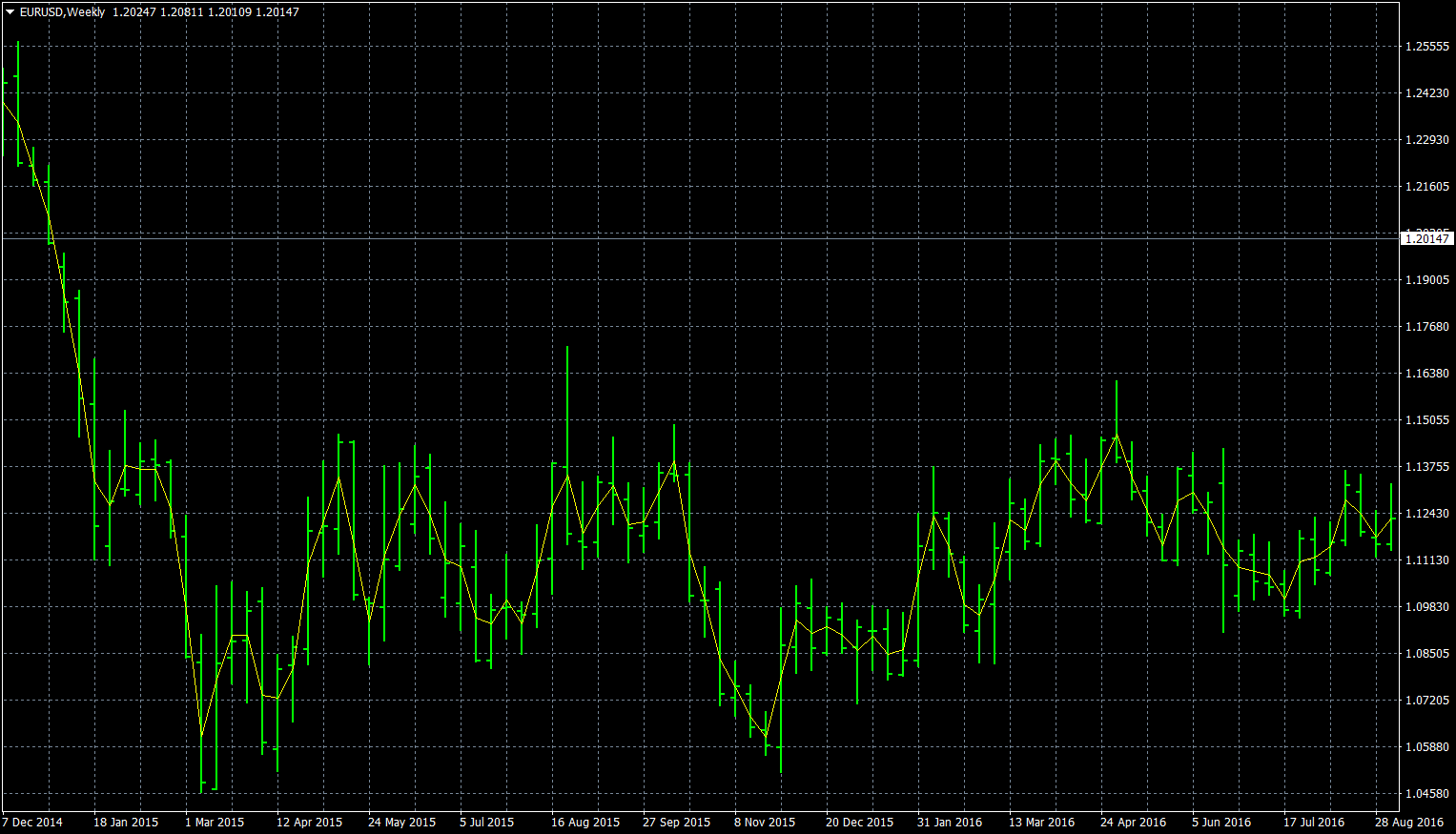Click the 28 Aug 2016 date label

pyautogui.click(x=1409, y=822)
